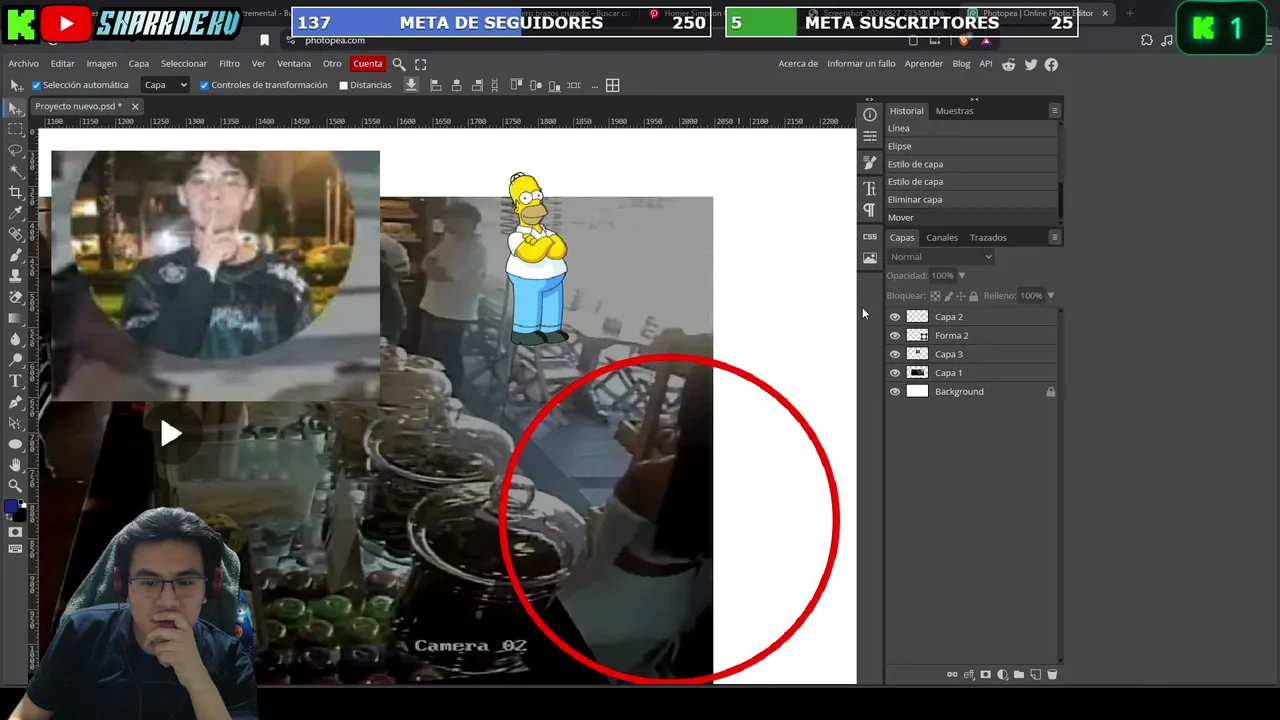Select the Lasso tool
Screen dimensions: 1280x720
tap(15, 150)
